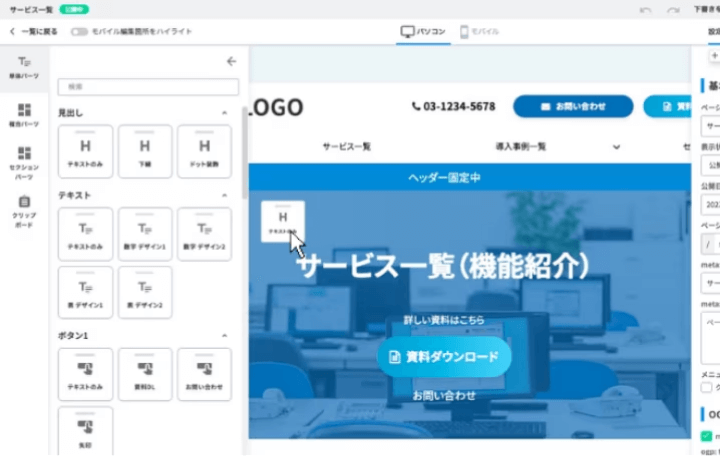The image size is (720, 456).
Task: Select the 表 デザイン1 text part
Action: 85,292
